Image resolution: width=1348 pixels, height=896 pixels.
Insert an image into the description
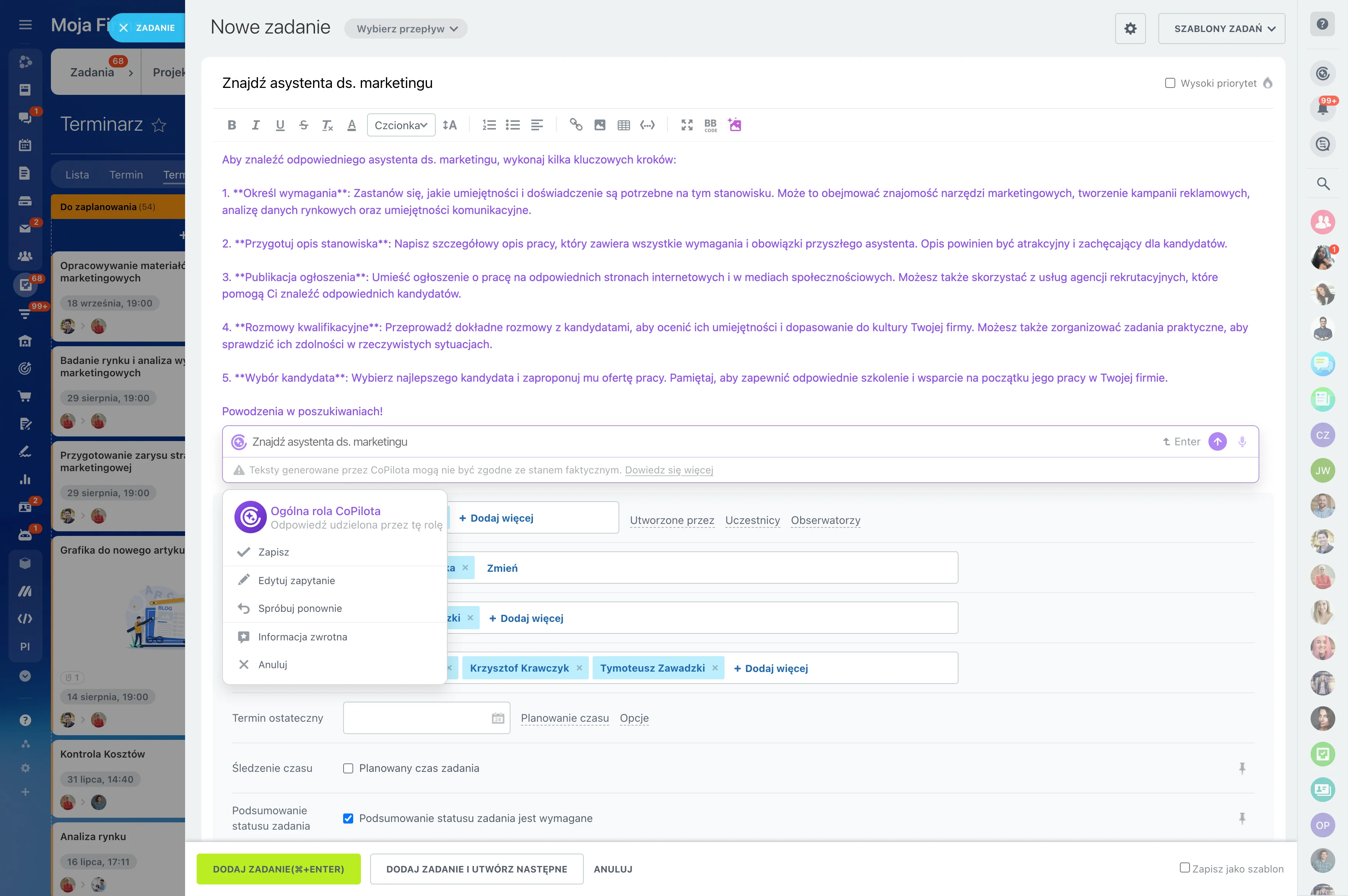[x=600, y=125]
